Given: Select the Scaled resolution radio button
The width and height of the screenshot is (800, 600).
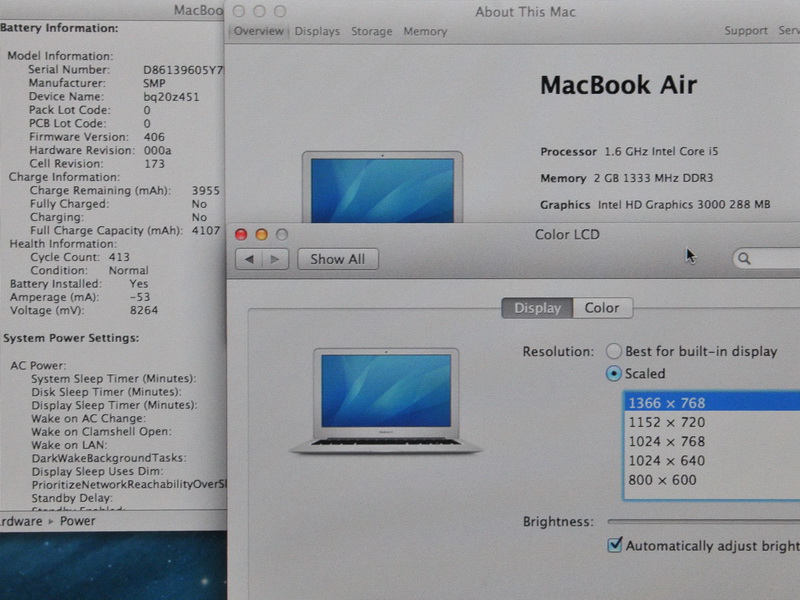Looking at the screenshot, I should point(614,373).
